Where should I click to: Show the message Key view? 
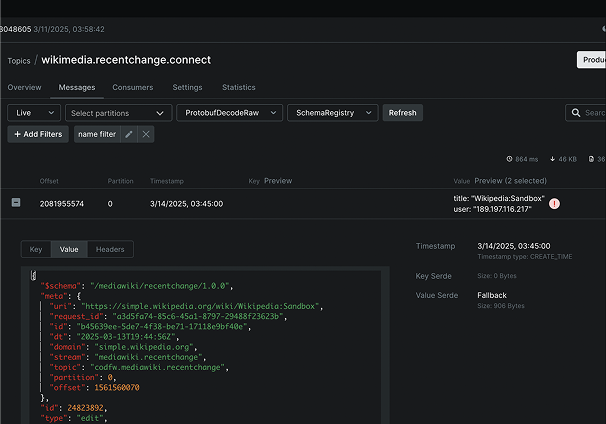click(36, 249)
